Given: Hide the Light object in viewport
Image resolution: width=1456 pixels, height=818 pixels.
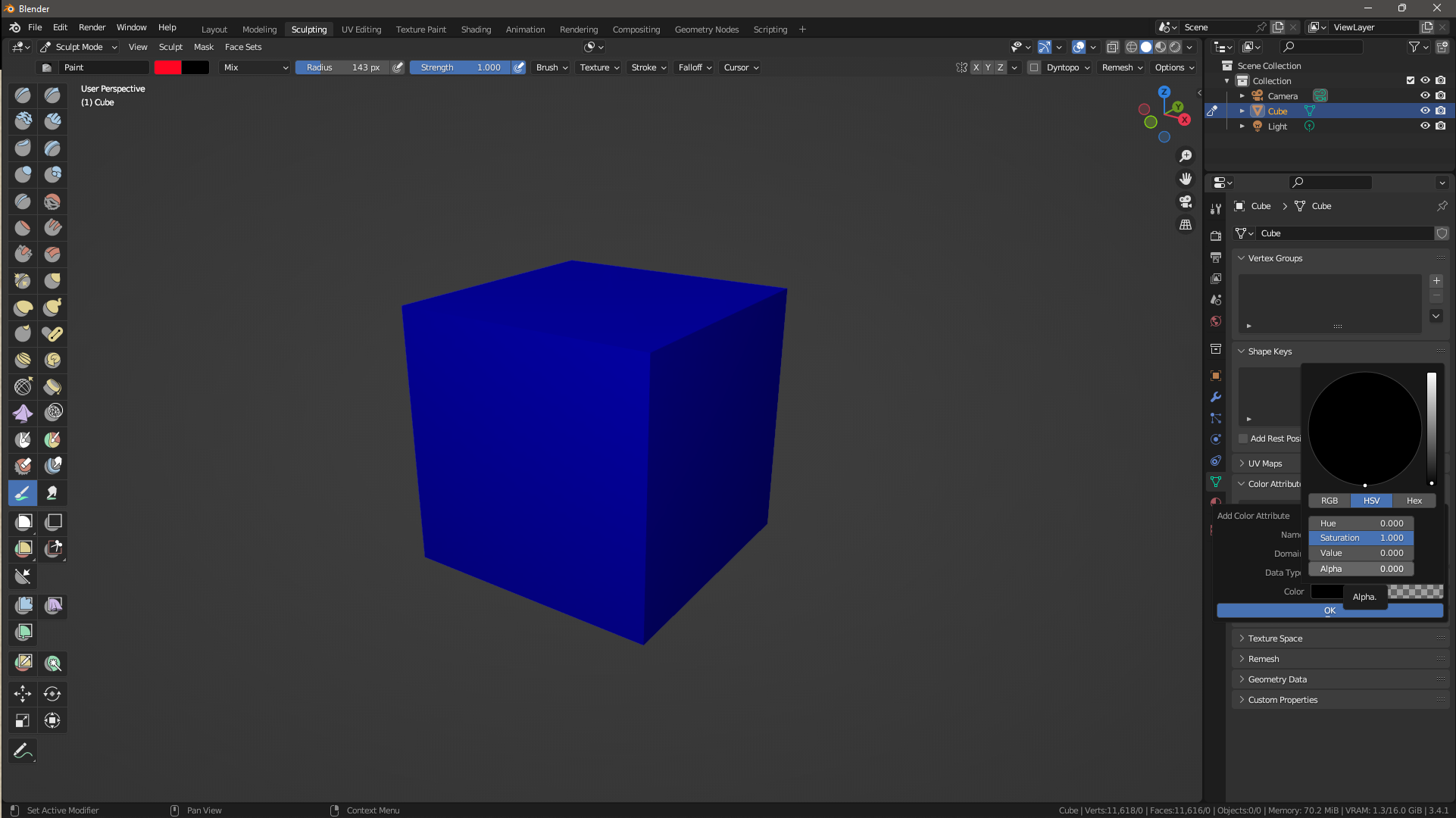Looking at the screenshot, I should pyautogui.click(x=1425, y=126).
